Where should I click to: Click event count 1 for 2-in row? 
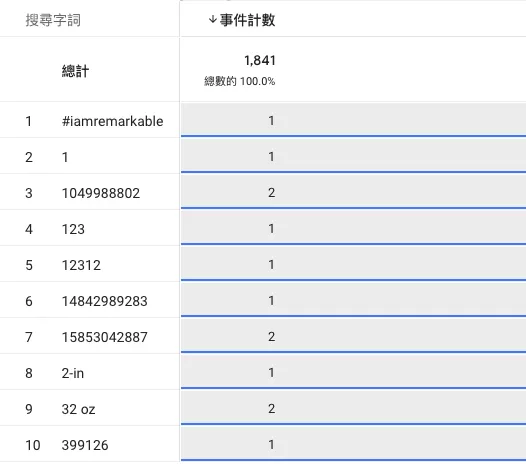[271, 372]
